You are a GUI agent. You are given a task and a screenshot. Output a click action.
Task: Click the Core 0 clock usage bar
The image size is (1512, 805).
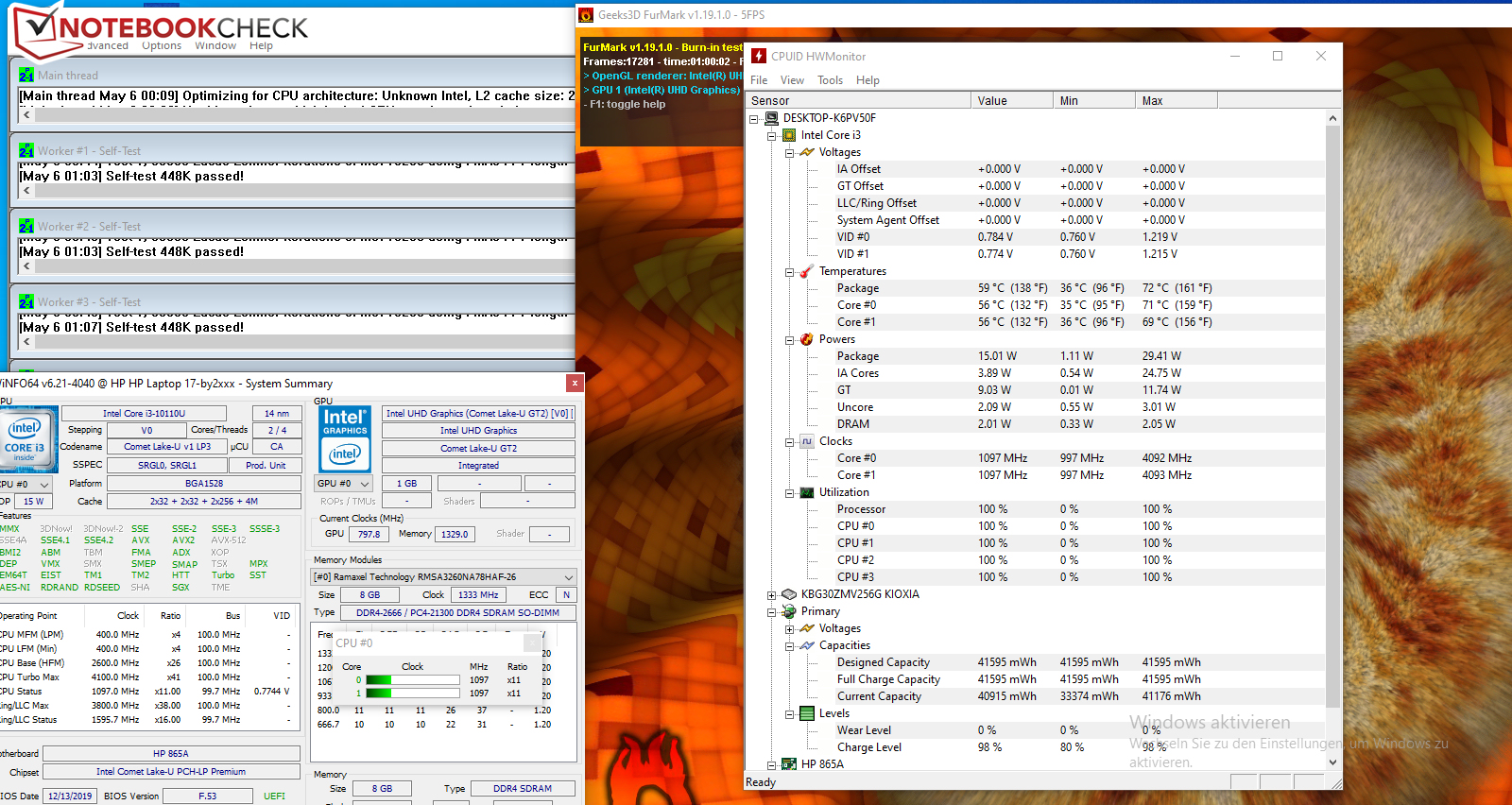(412, 680)
